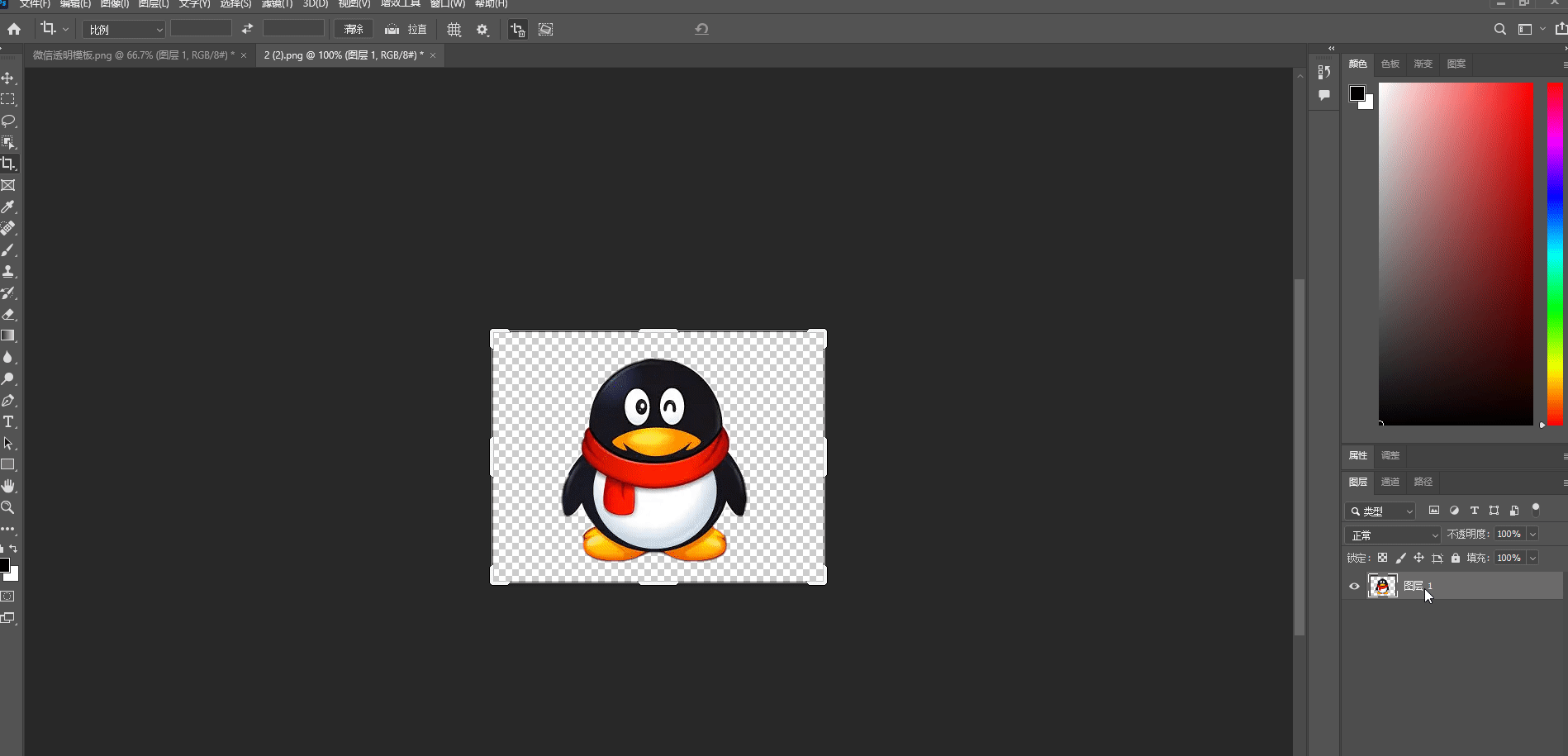
Task: Click the 清除 clear button
Action: (354, 30)
